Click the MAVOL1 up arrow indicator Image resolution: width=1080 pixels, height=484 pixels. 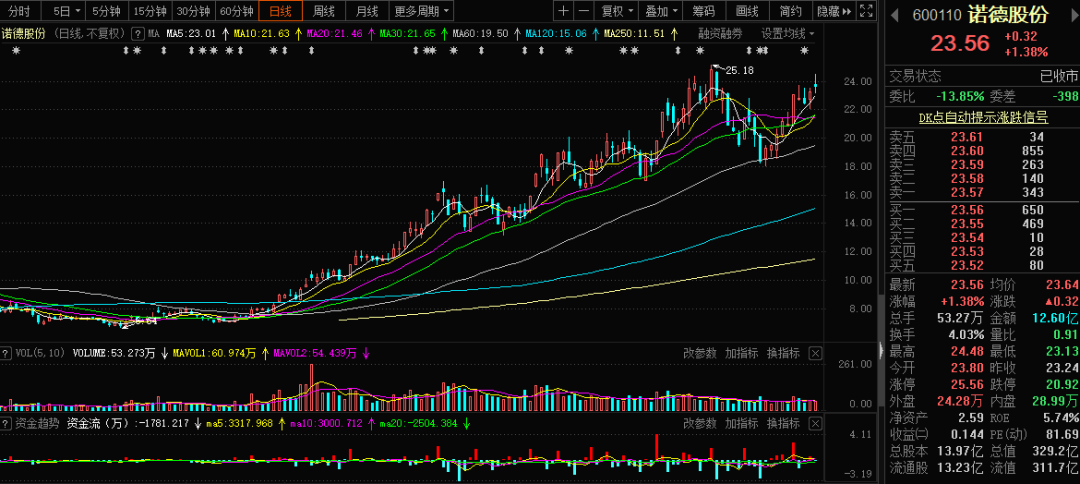pyautogui.click(x=263, y=353)
